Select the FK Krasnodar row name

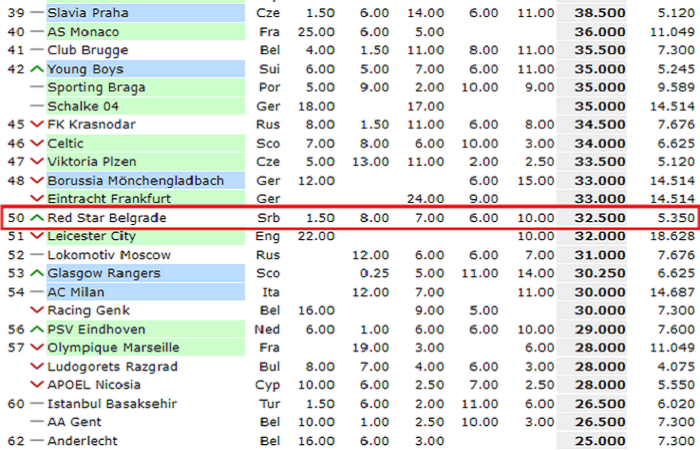point(92,125)
